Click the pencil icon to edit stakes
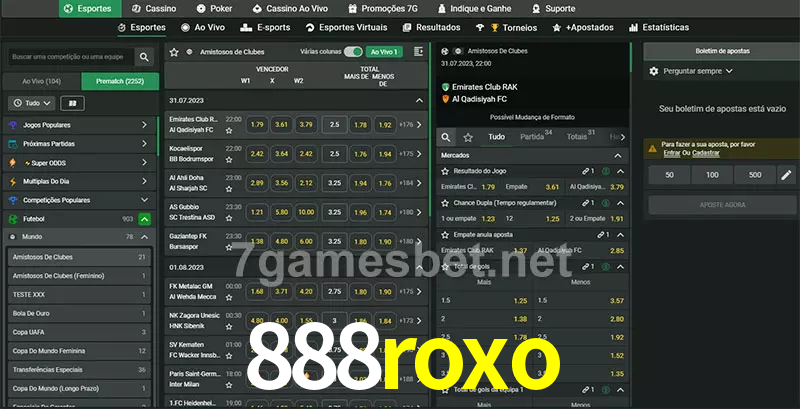 (785, 175)
